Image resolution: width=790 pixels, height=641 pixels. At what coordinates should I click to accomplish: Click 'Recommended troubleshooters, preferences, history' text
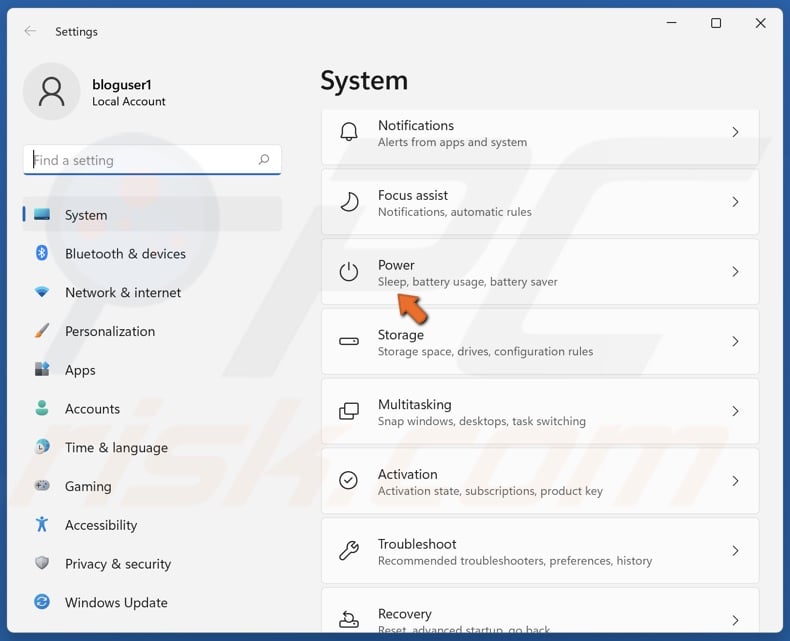[515, 560]
